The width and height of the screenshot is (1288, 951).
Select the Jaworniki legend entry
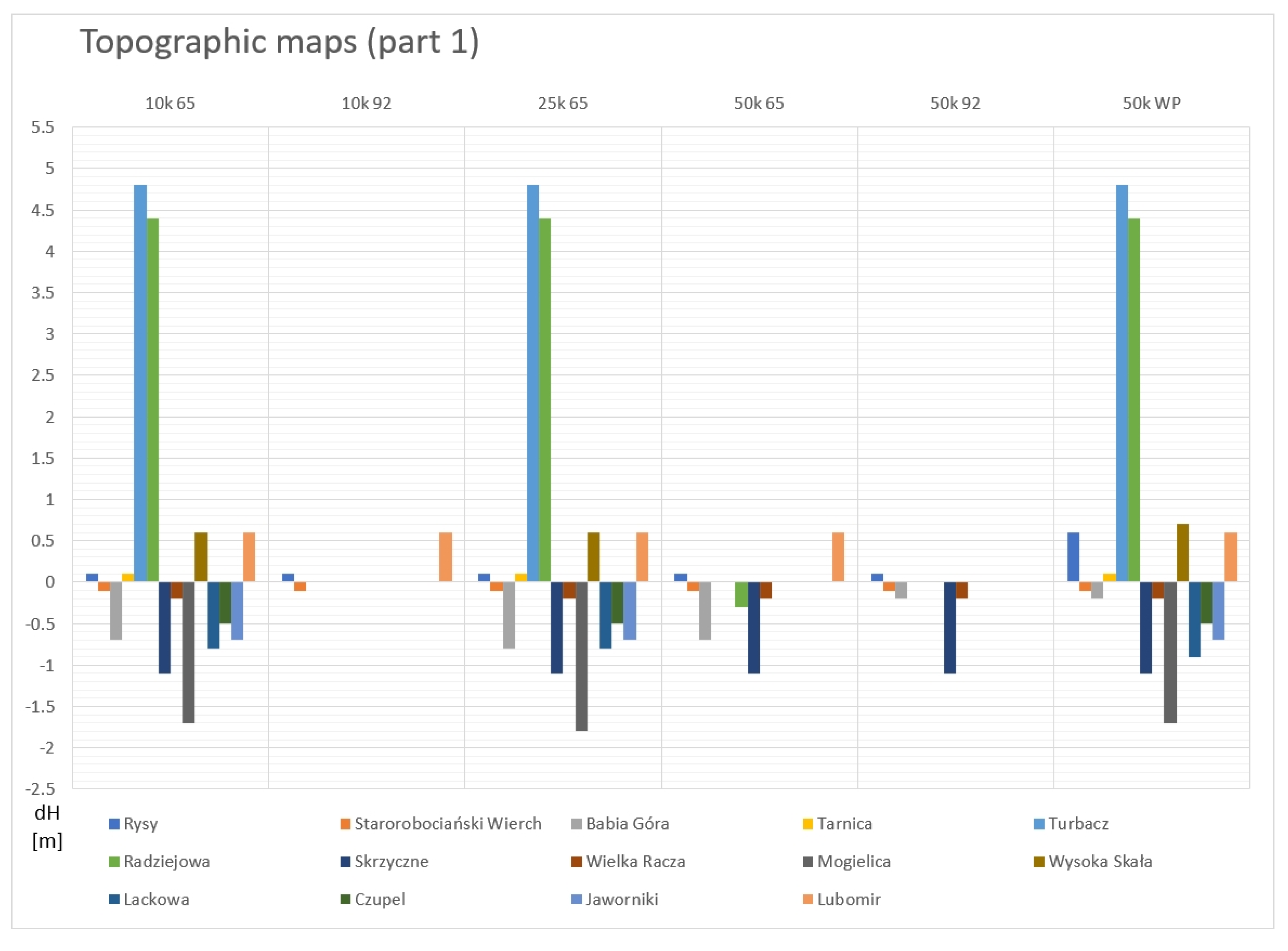pos(622,899)
